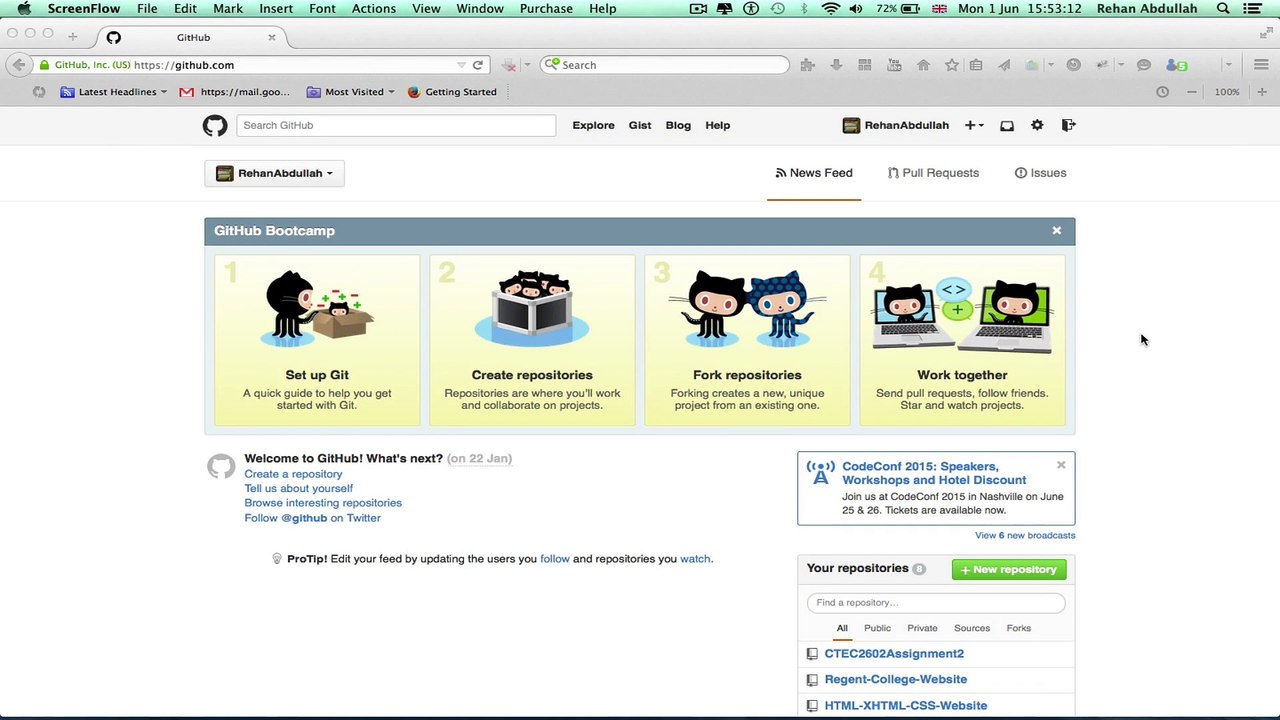Close the GitHub Bootcamp banner
Image resolution: width=1280 pixels, height=720 pixels.
tap(1056, 231)
